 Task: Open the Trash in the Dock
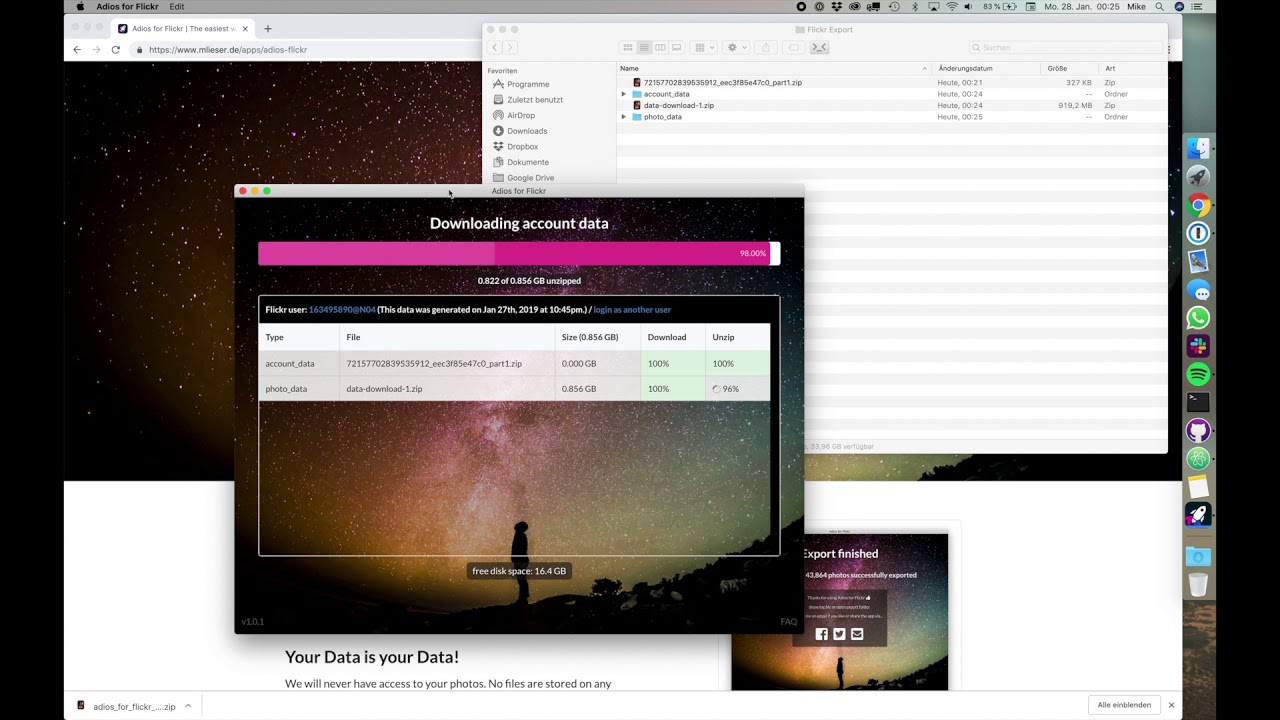[1198, 585]
